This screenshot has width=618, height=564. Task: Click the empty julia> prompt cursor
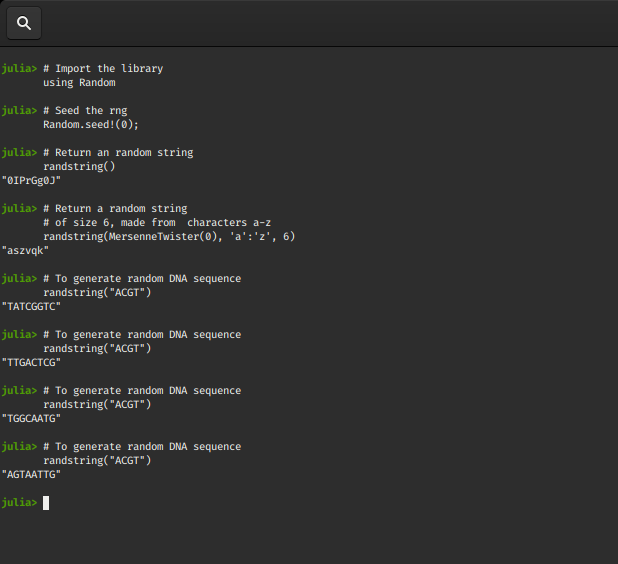[x=46, y=503]
